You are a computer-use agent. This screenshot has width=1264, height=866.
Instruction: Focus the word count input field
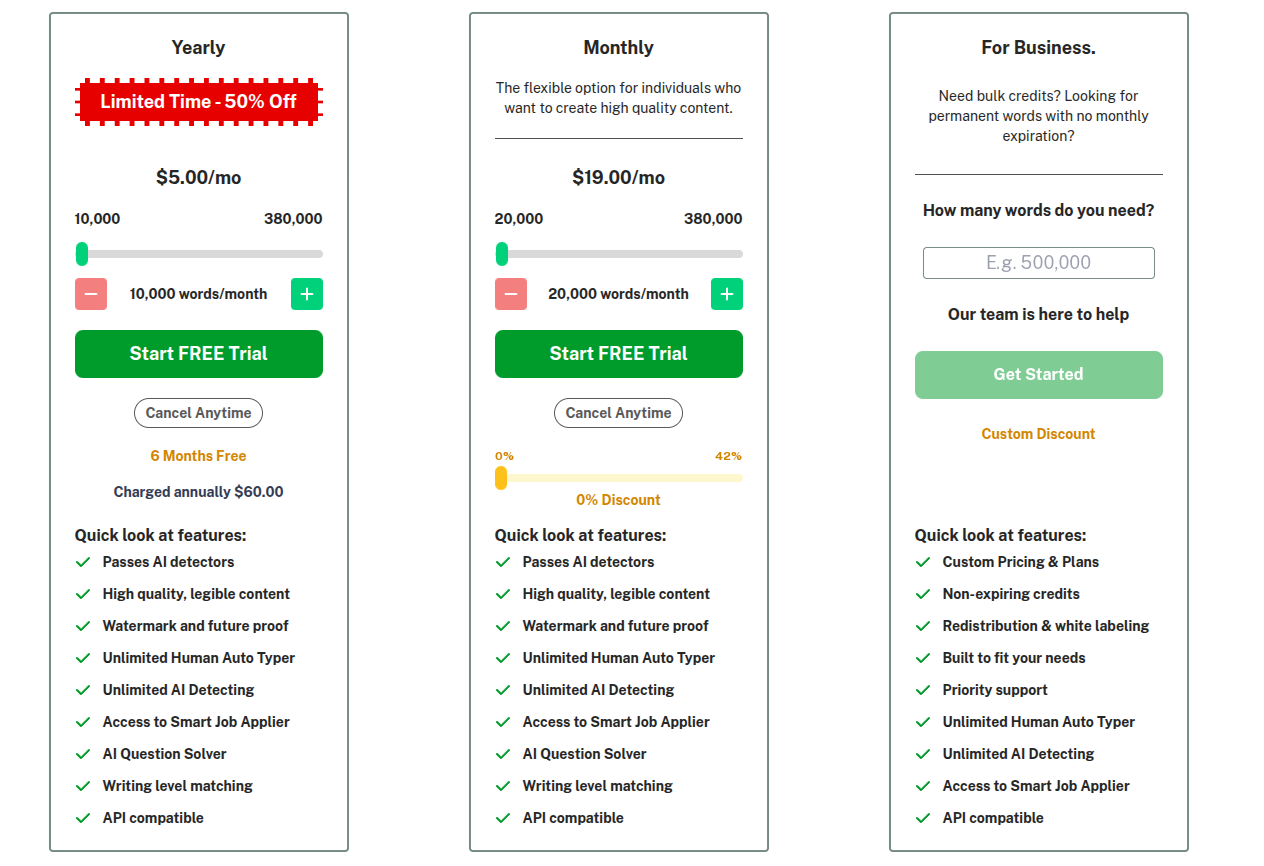tap(1039, 263)
